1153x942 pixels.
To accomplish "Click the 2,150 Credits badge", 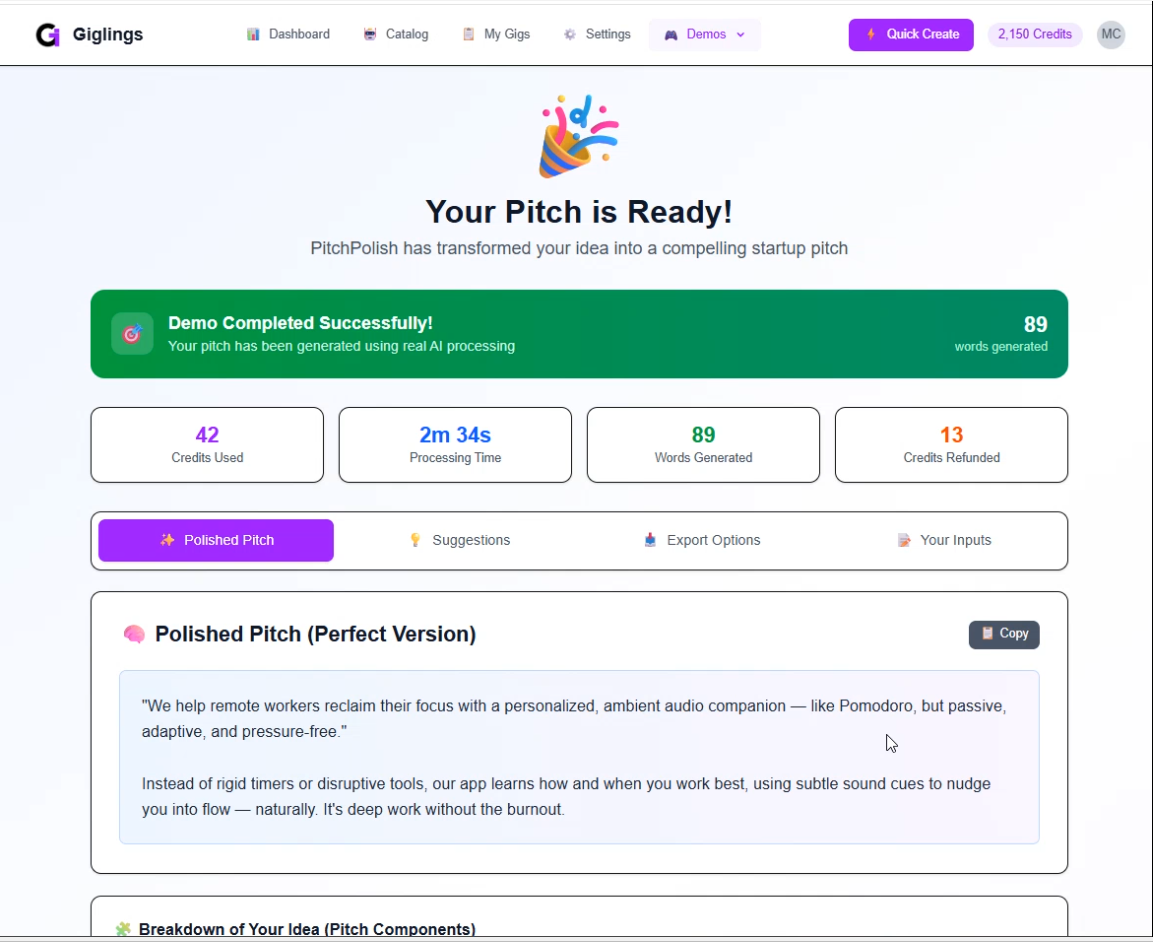I will [1034, 34].
